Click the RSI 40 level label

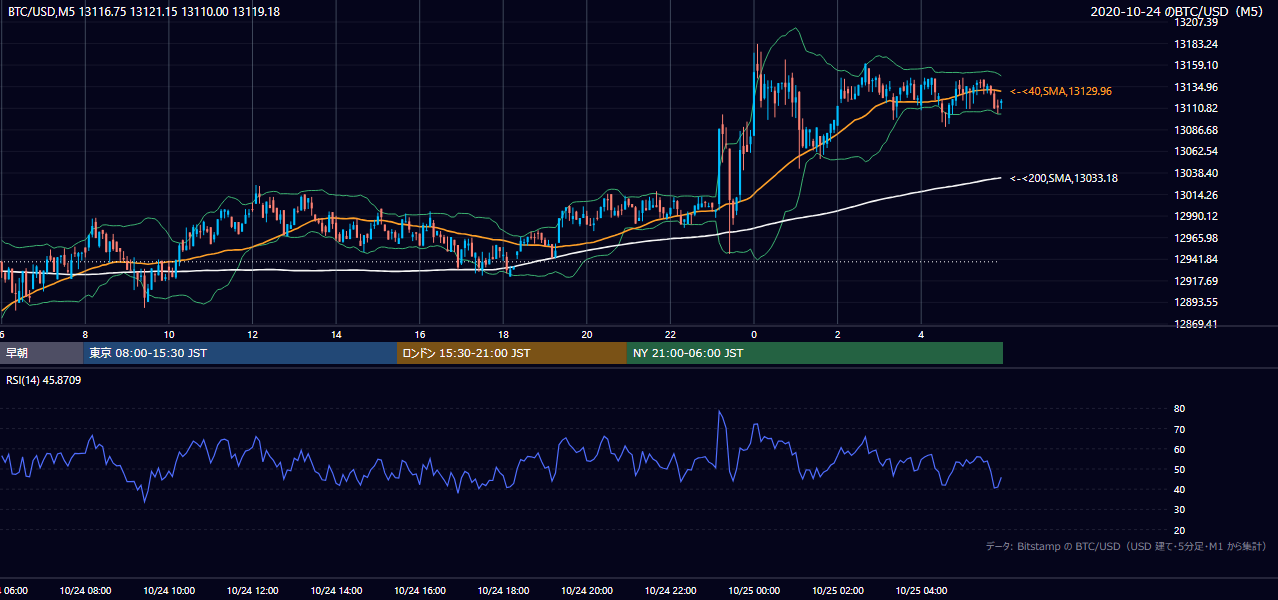click(x=1180, y=489)
